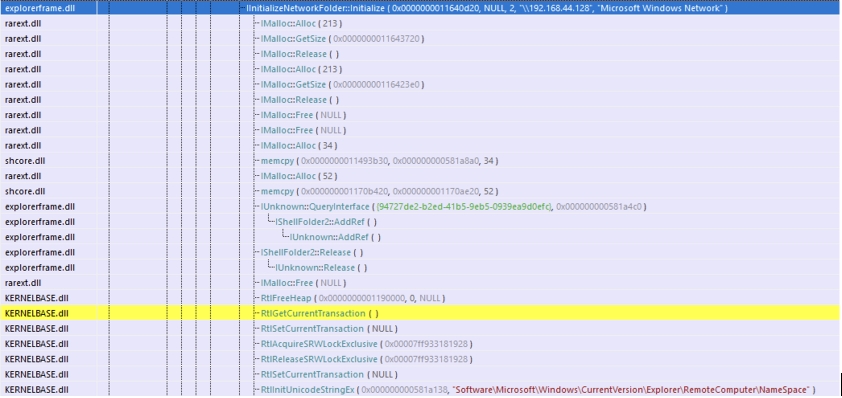
Task: Click explorerframe.dll beside the QueryInterface call
Action: point(40,206)
